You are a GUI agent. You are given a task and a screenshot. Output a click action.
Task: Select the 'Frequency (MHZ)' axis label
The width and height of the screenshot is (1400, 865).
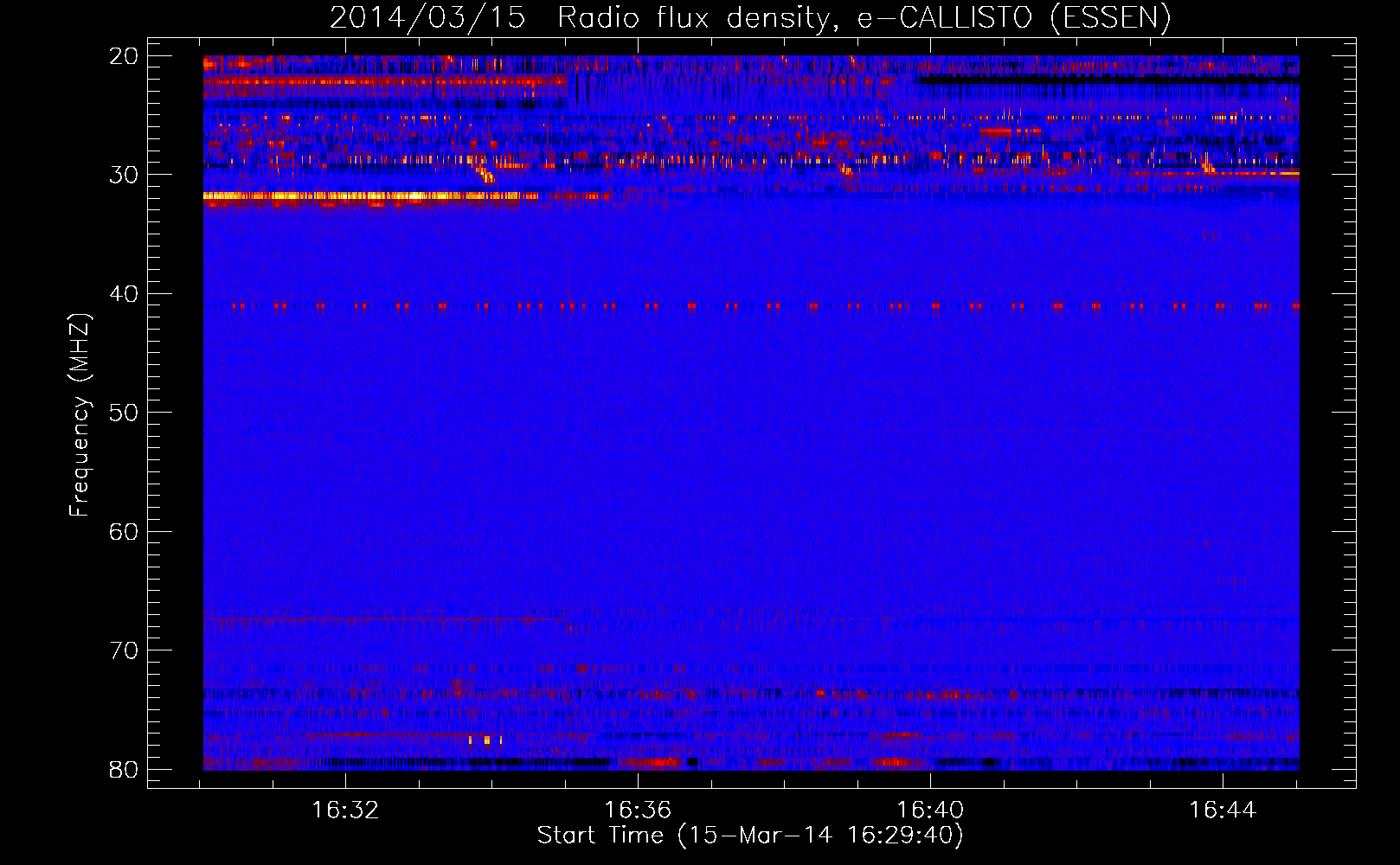click(x=80, y=415)
